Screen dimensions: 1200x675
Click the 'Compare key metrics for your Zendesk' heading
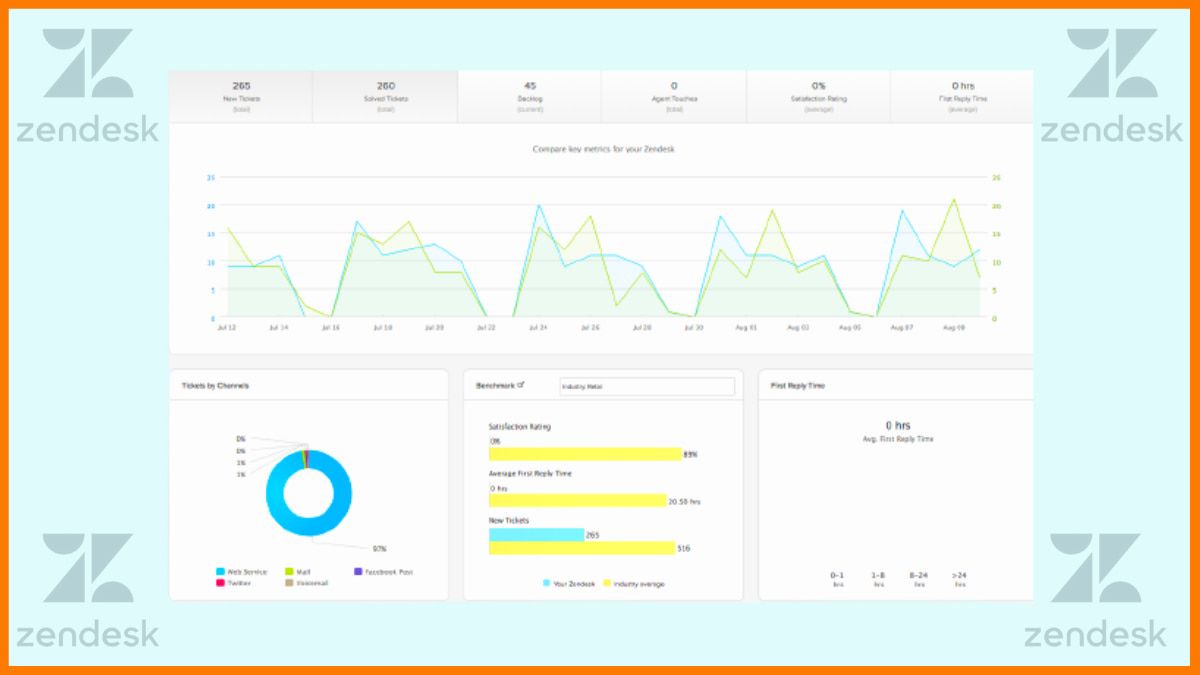[604, 149]
